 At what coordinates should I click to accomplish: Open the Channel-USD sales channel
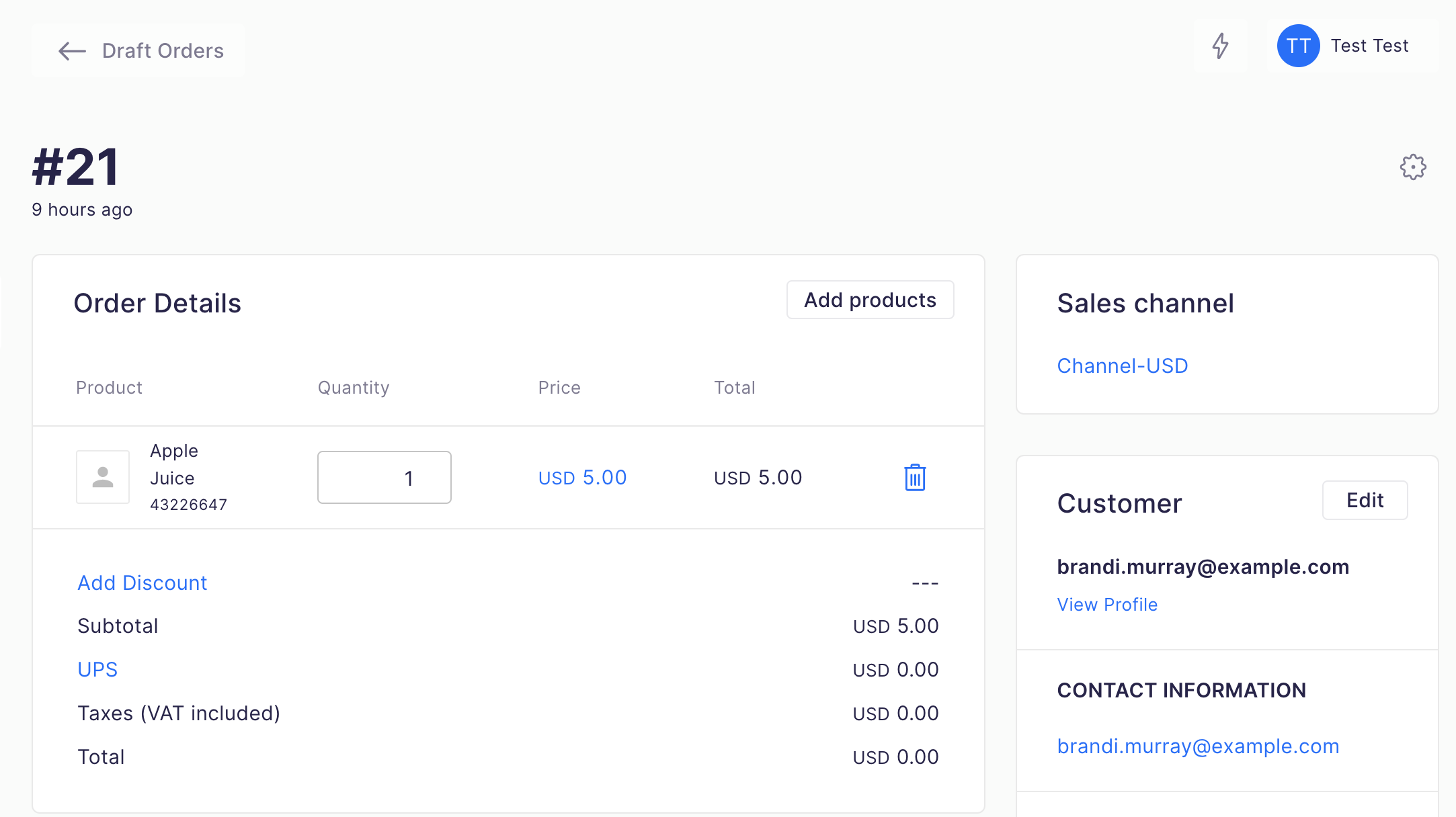pyautogui.click(x=1122, y=365)
